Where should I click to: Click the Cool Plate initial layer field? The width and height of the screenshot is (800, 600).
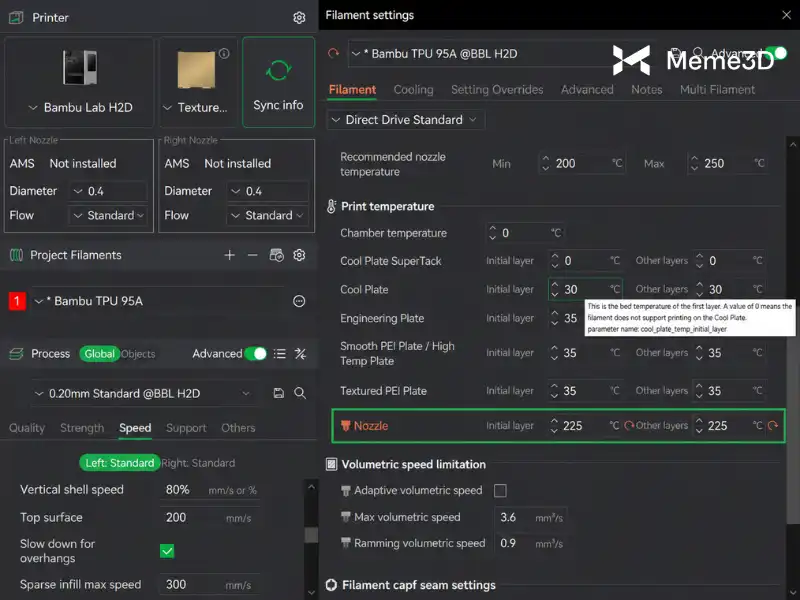click(x=585, y=289)
